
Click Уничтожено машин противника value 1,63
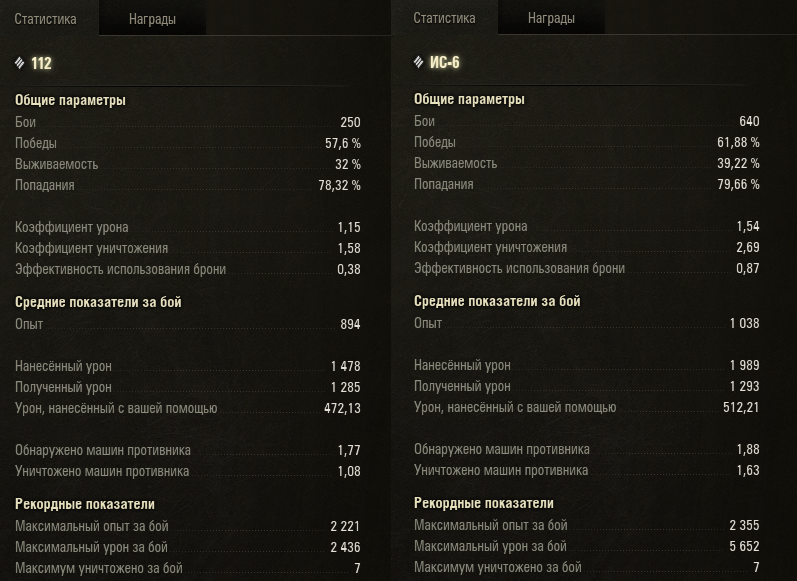tap(748, 470)
